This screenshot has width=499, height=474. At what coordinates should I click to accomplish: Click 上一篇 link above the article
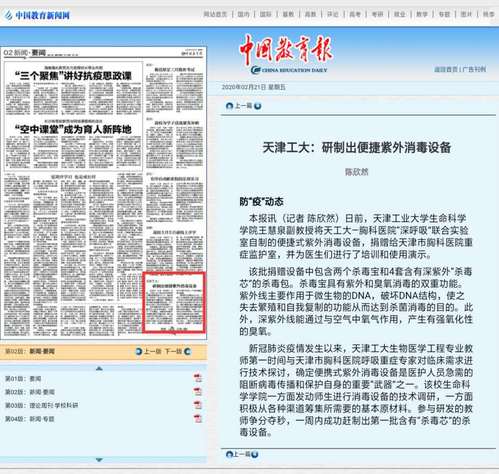[243, 106]
